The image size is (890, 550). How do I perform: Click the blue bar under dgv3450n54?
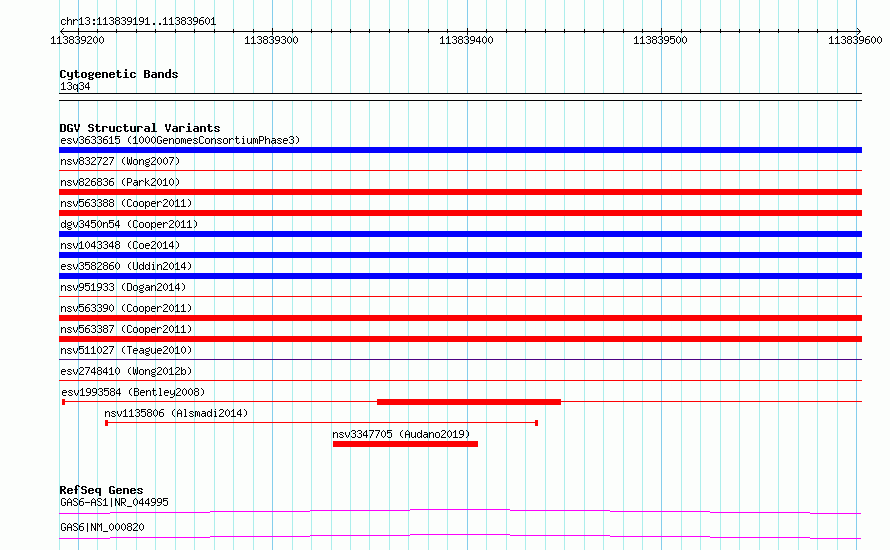click(460, 234)
